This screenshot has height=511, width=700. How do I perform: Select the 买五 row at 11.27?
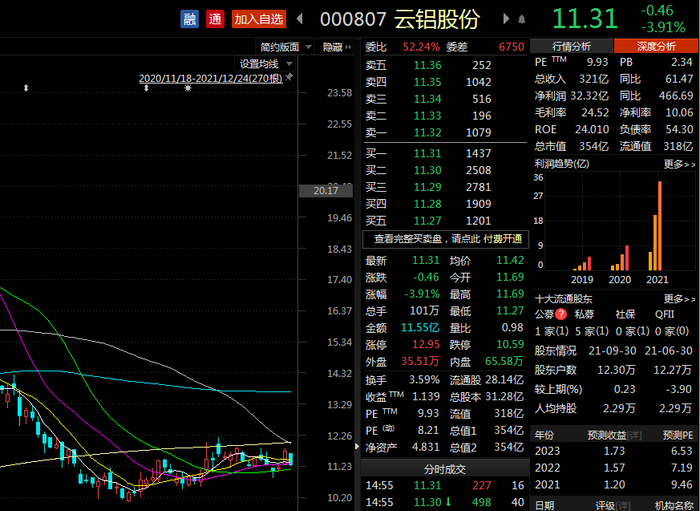point(445,221)
